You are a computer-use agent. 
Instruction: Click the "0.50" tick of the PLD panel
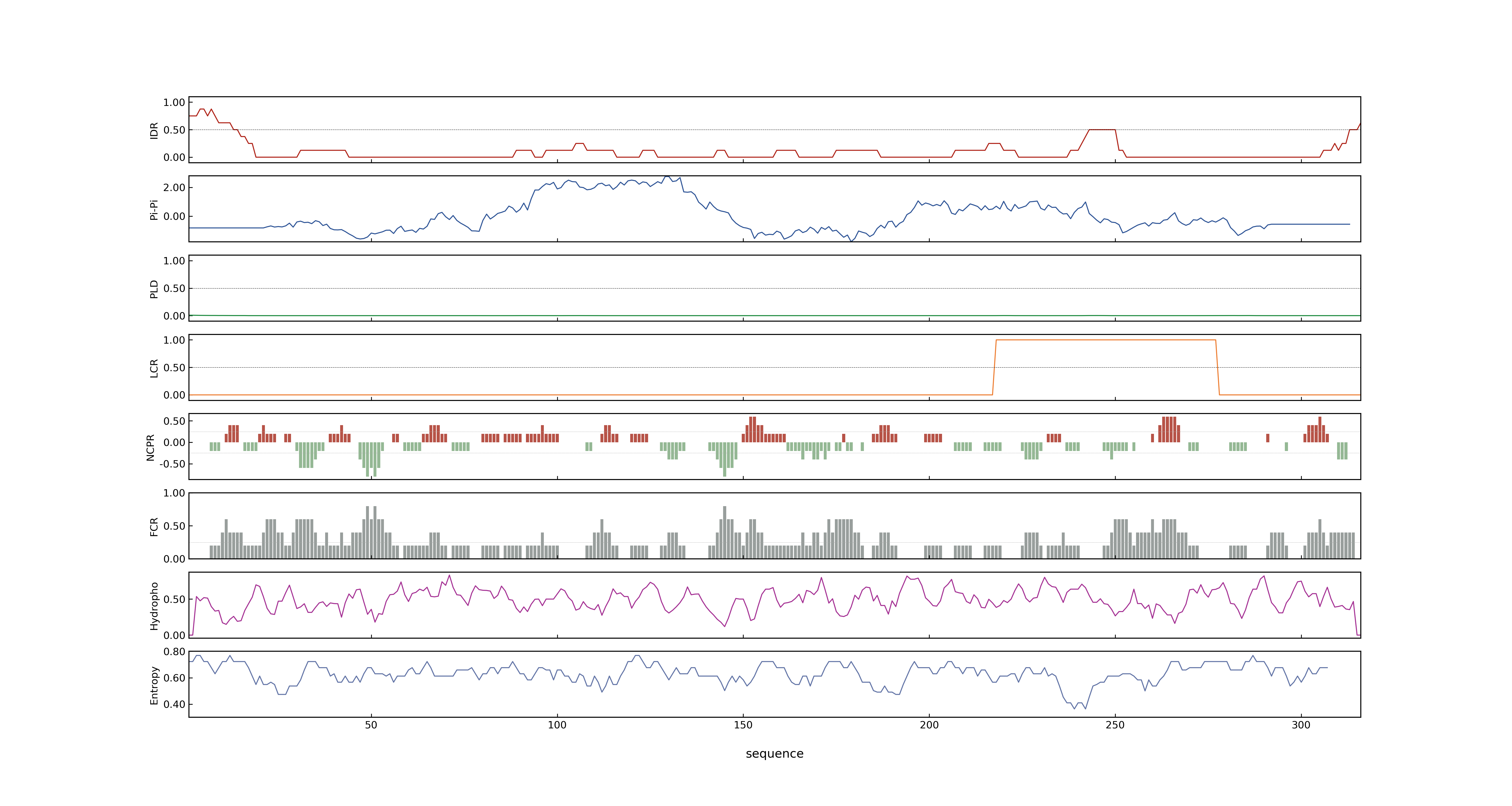(x=174, y=288)
